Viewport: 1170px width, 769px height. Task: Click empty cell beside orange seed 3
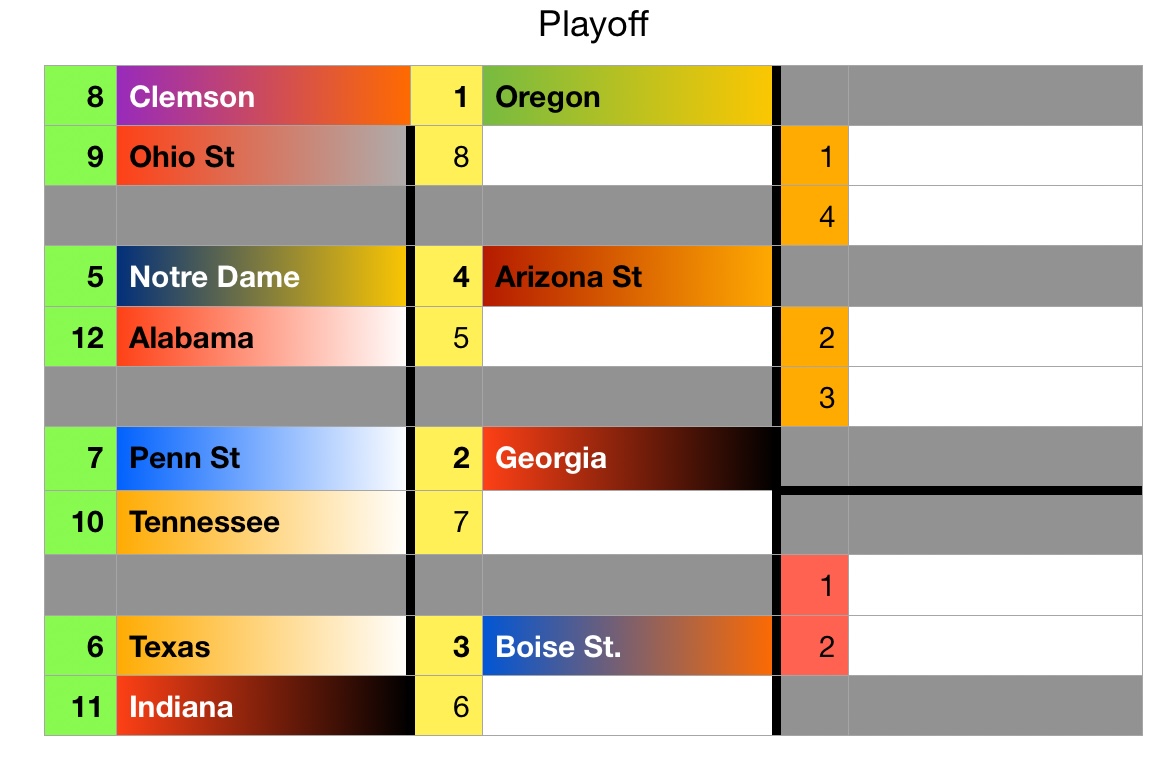(x=995, y=397)
